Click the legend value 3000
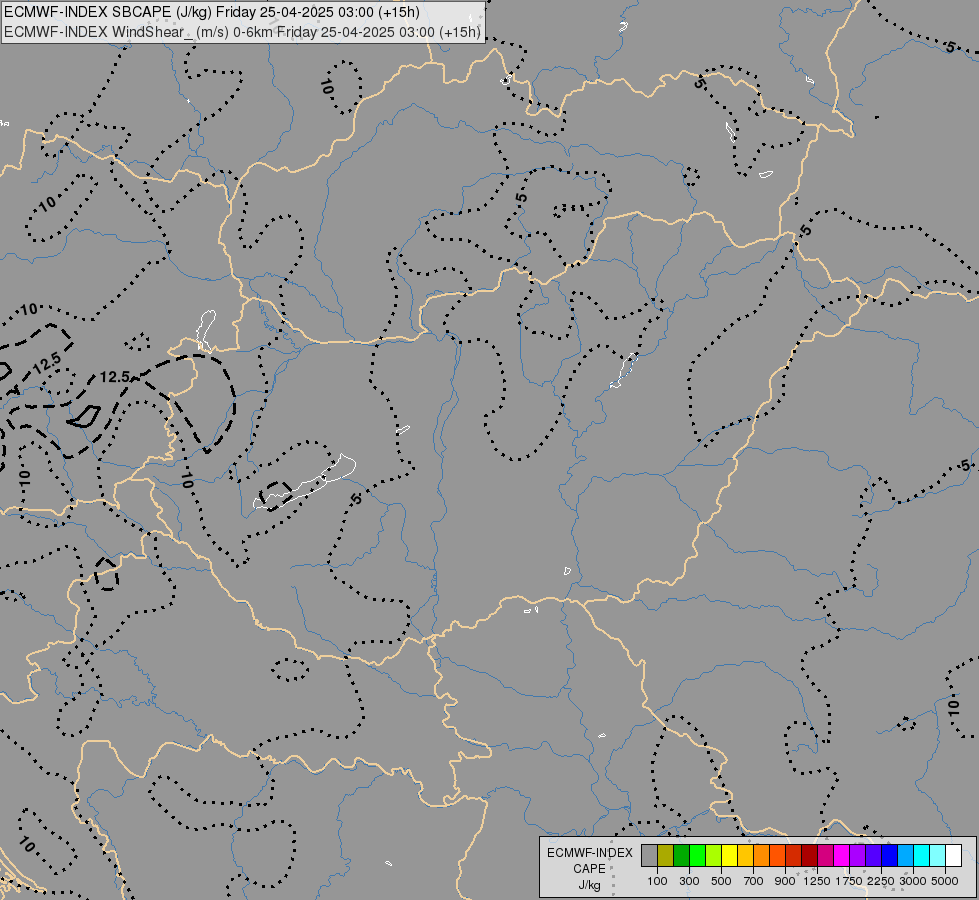Screen dimensions: 979x900 (912, 881)
